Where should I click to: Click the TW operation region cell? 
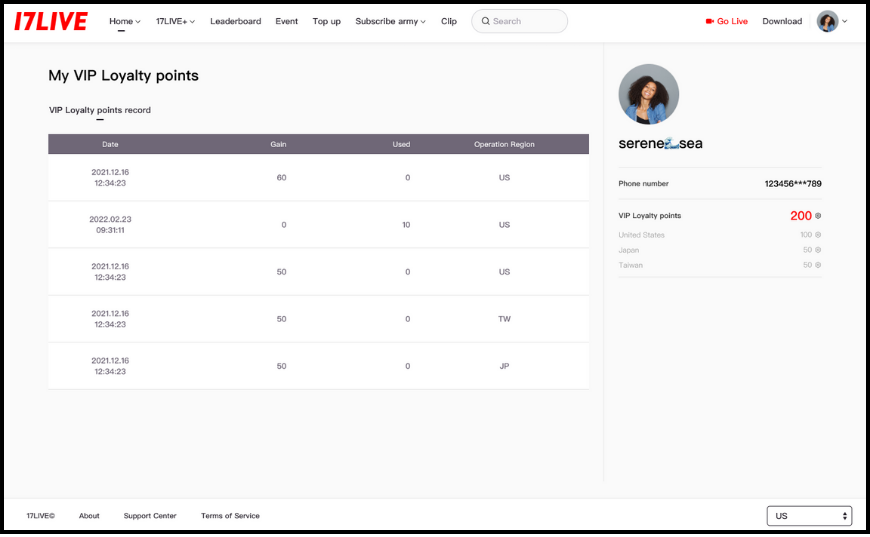(x=504, y=319)
